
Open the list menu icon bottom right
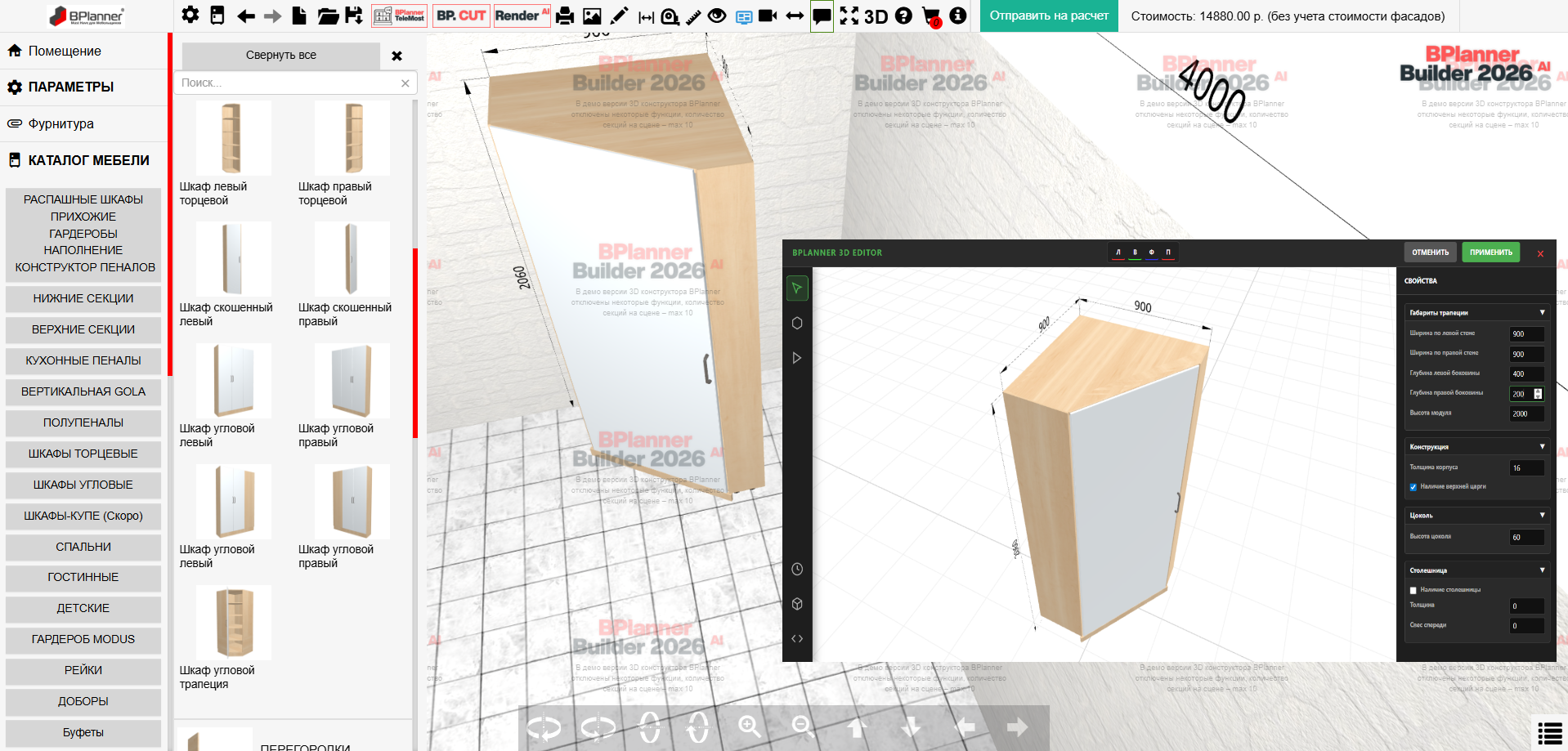click(1550, 733)
